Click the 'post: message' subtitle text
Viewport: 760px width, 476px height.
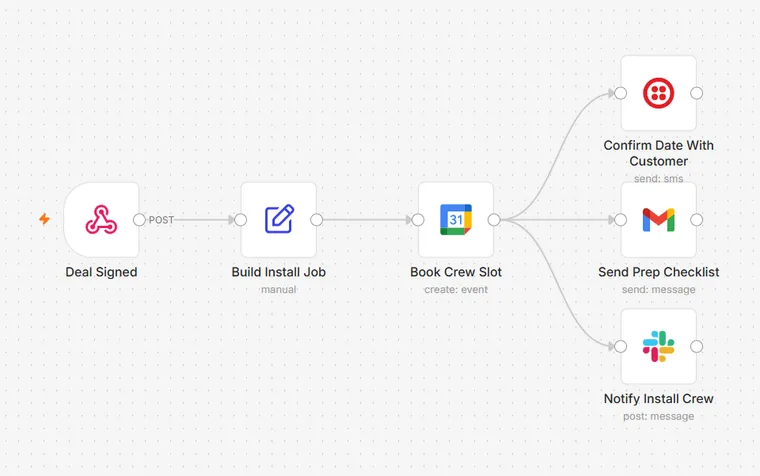(x=659, y=416)
